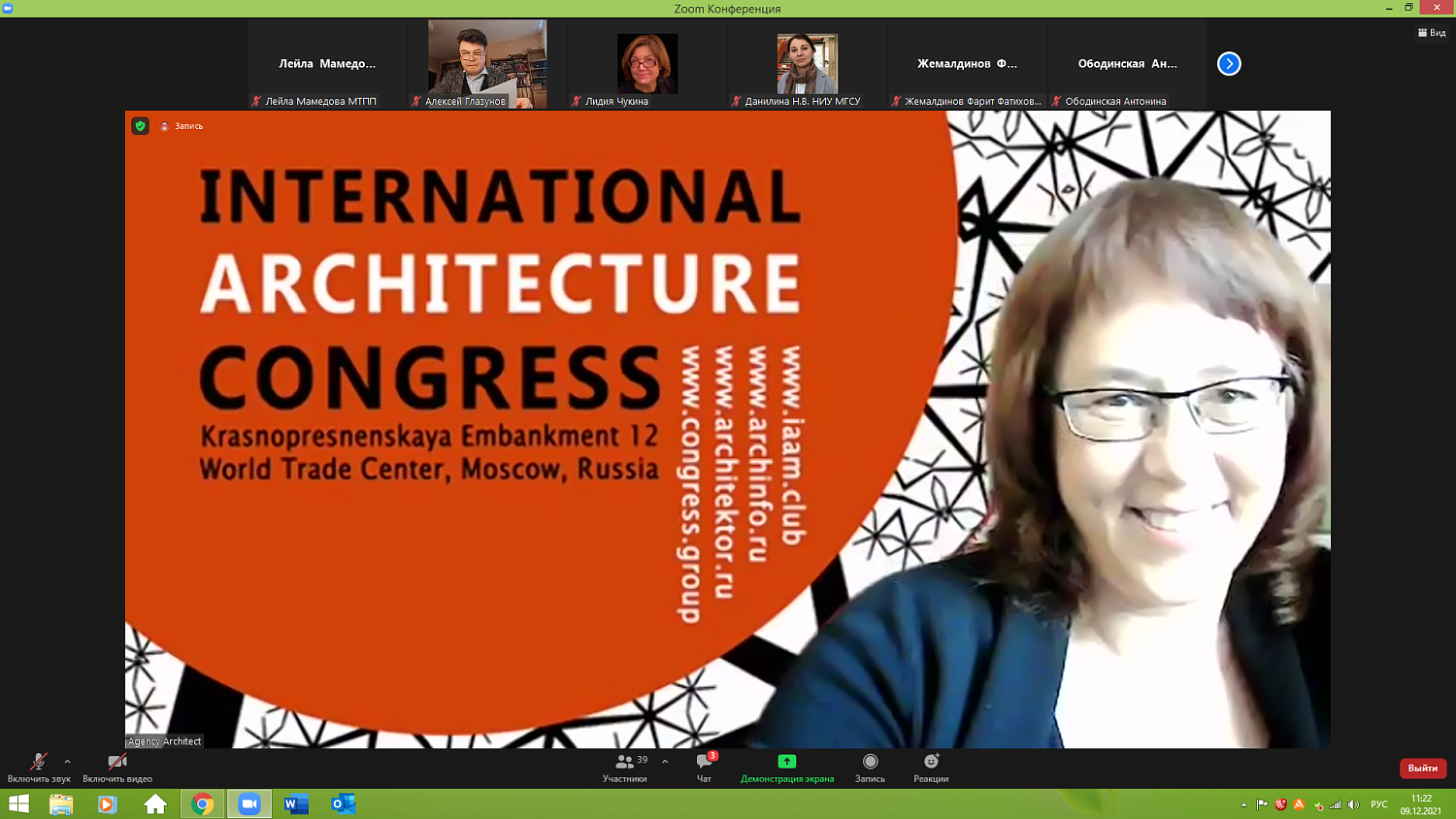Click the Zoom icon in title bar

tap(7, 8)
